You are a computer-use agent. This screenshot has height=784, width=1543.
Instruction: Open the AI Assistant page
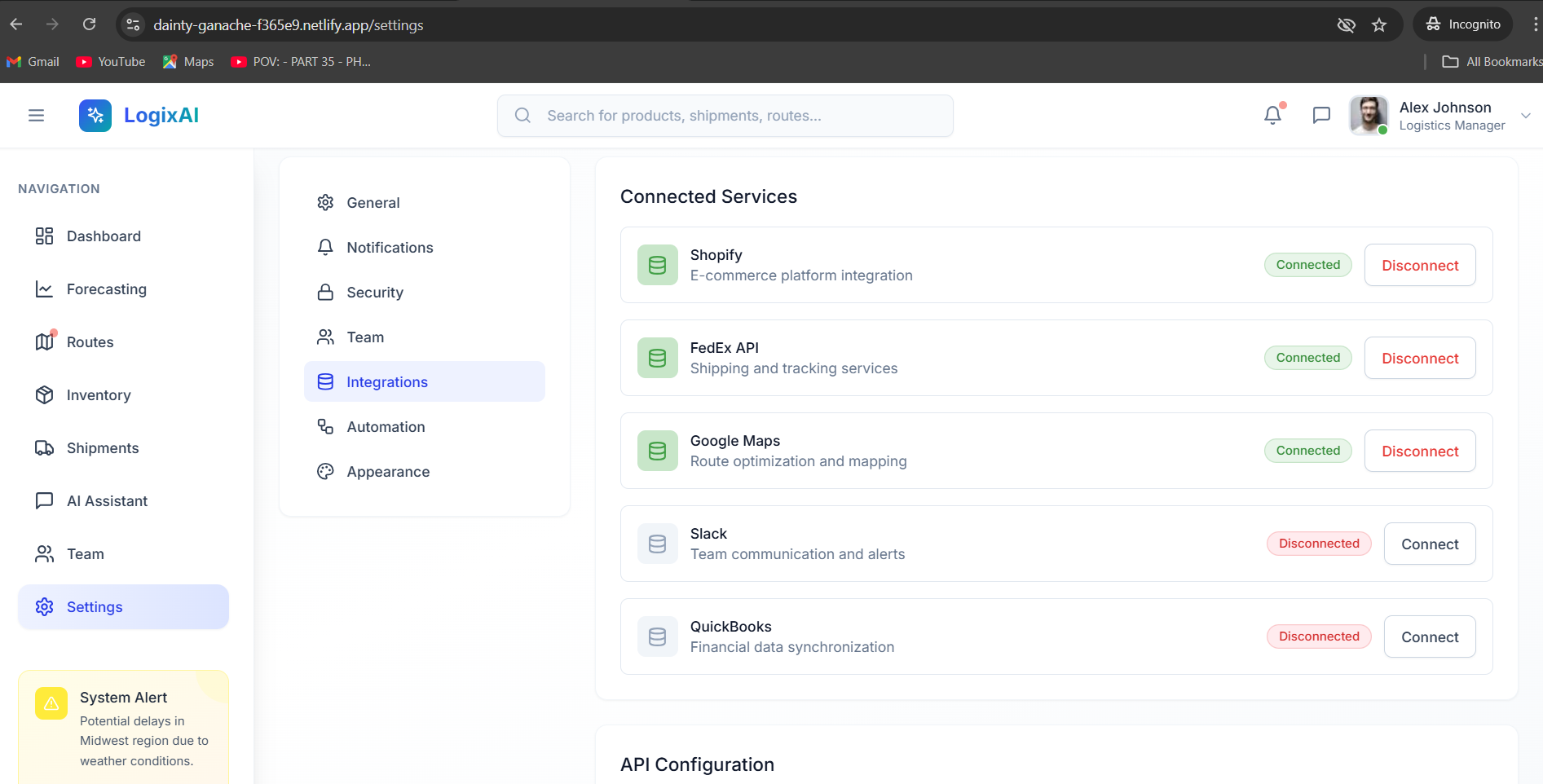point(123,501)
